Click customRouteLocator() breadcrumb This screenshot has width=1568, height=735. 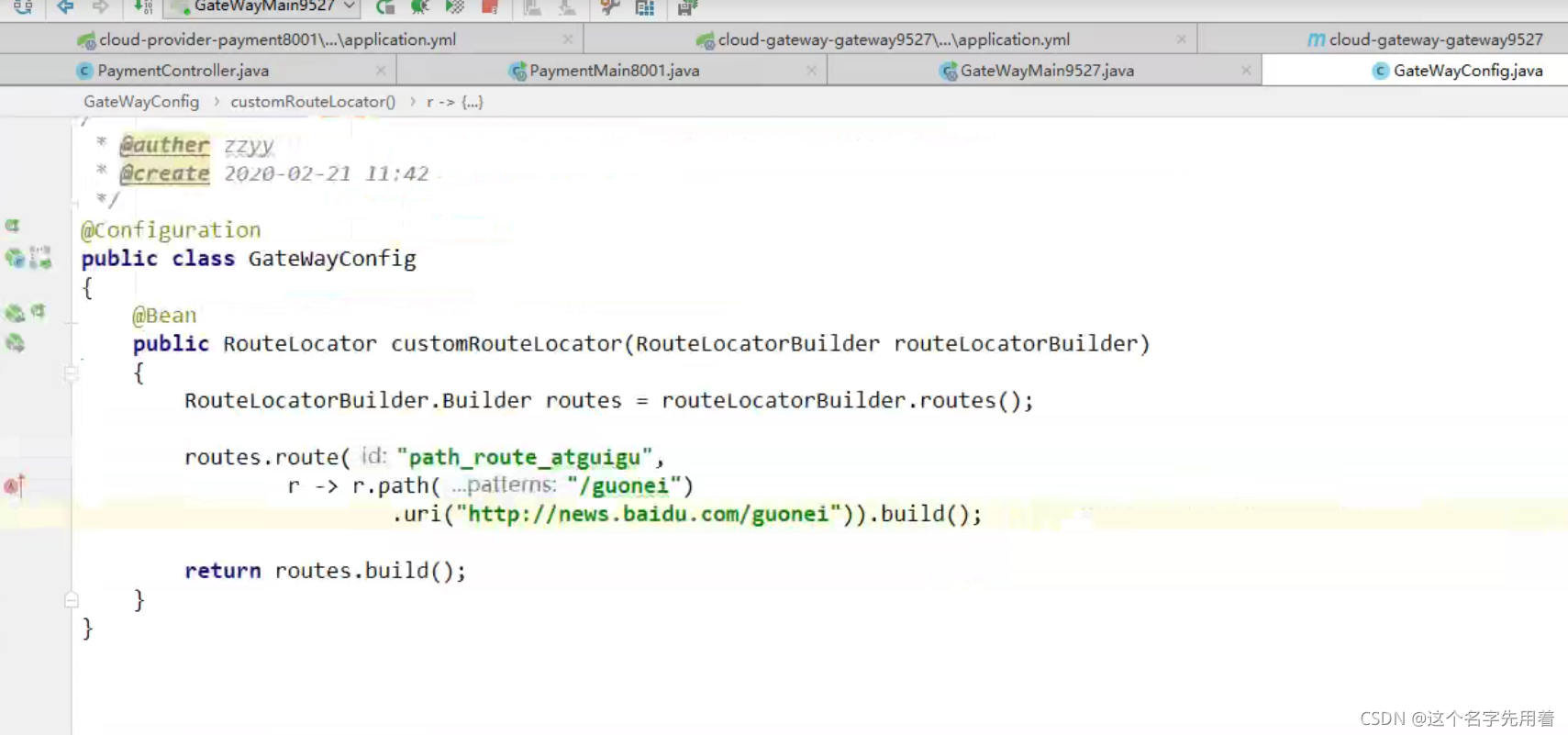(x=313, y=102)
